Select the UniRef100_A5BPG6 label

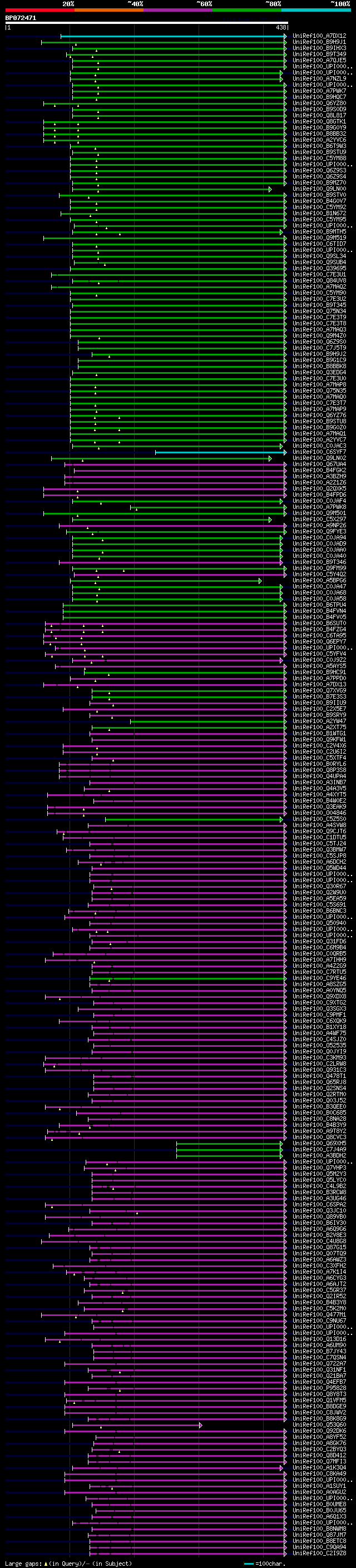tap(319, 581)
